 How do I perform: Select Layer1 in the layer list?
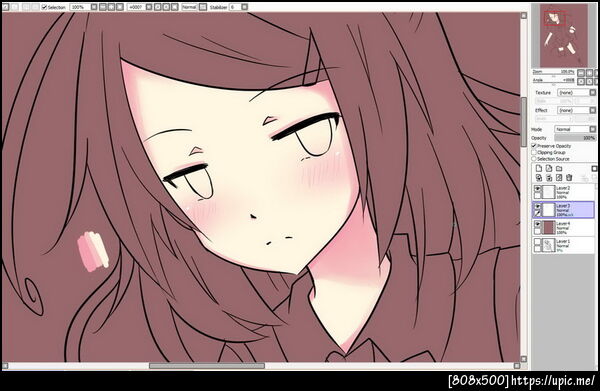pos(564,245)
